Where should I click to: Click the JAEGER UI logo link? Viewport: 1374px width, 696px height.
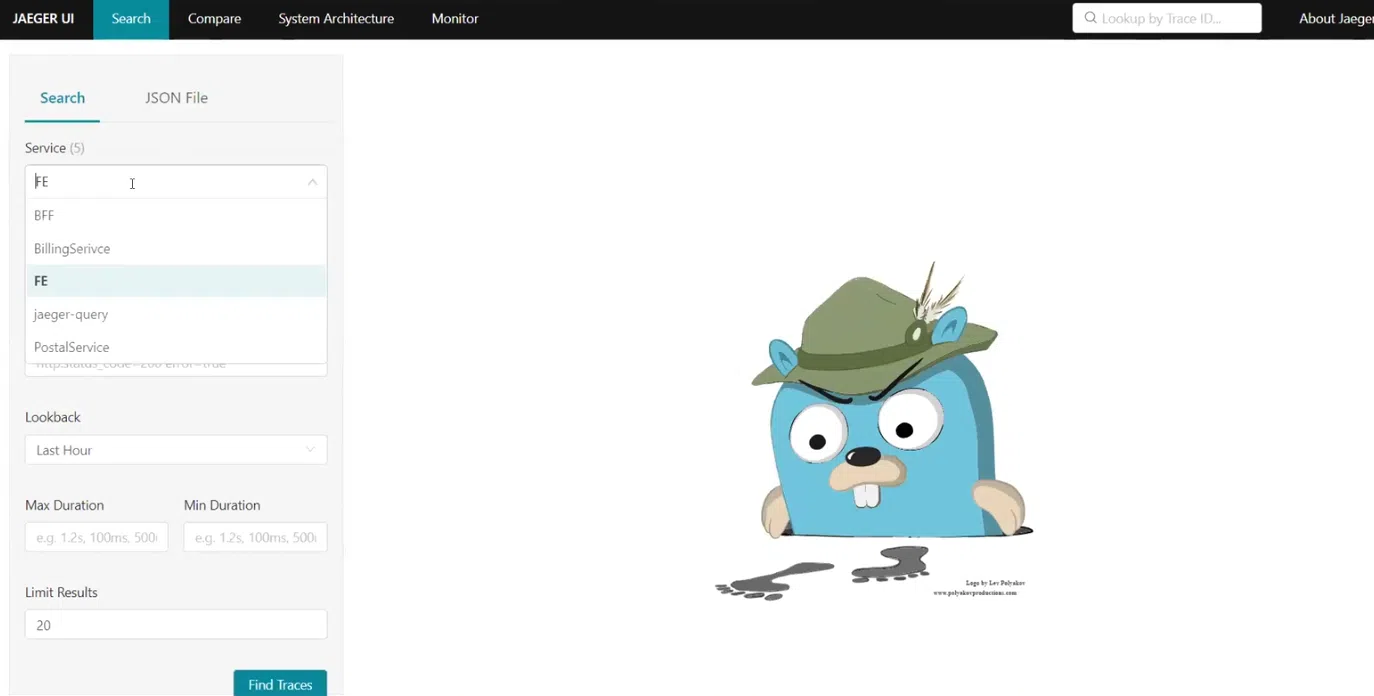(x=43, y=19)
